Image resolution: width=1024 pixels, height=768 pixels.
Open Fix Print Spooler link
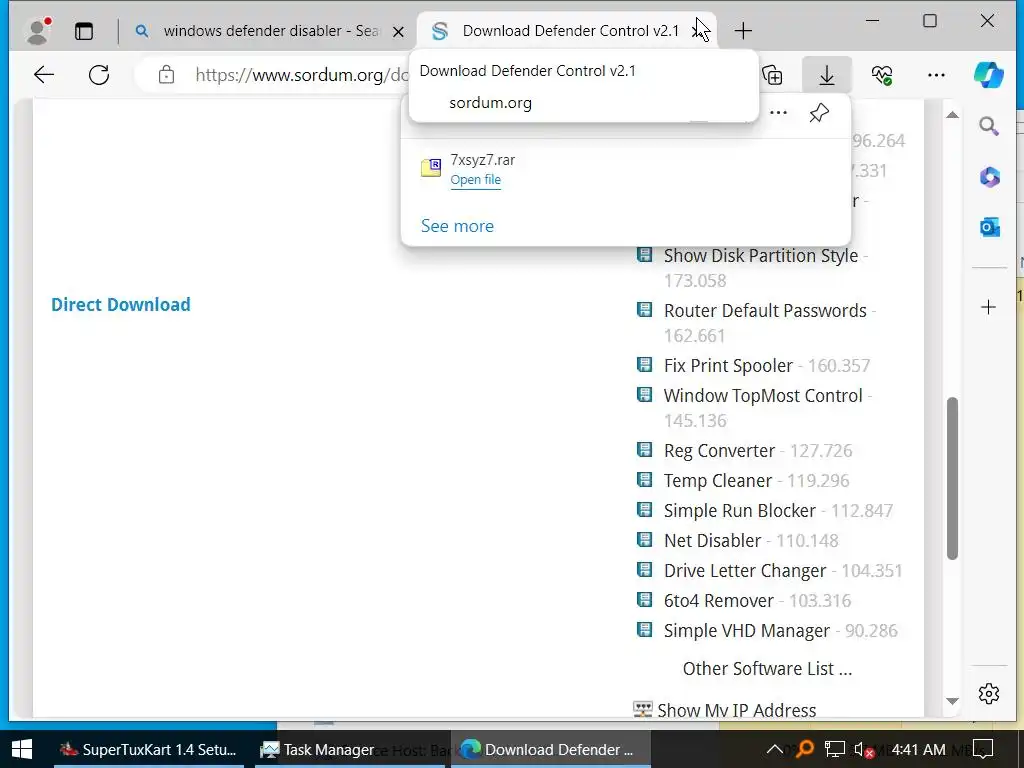click(728, 366)
